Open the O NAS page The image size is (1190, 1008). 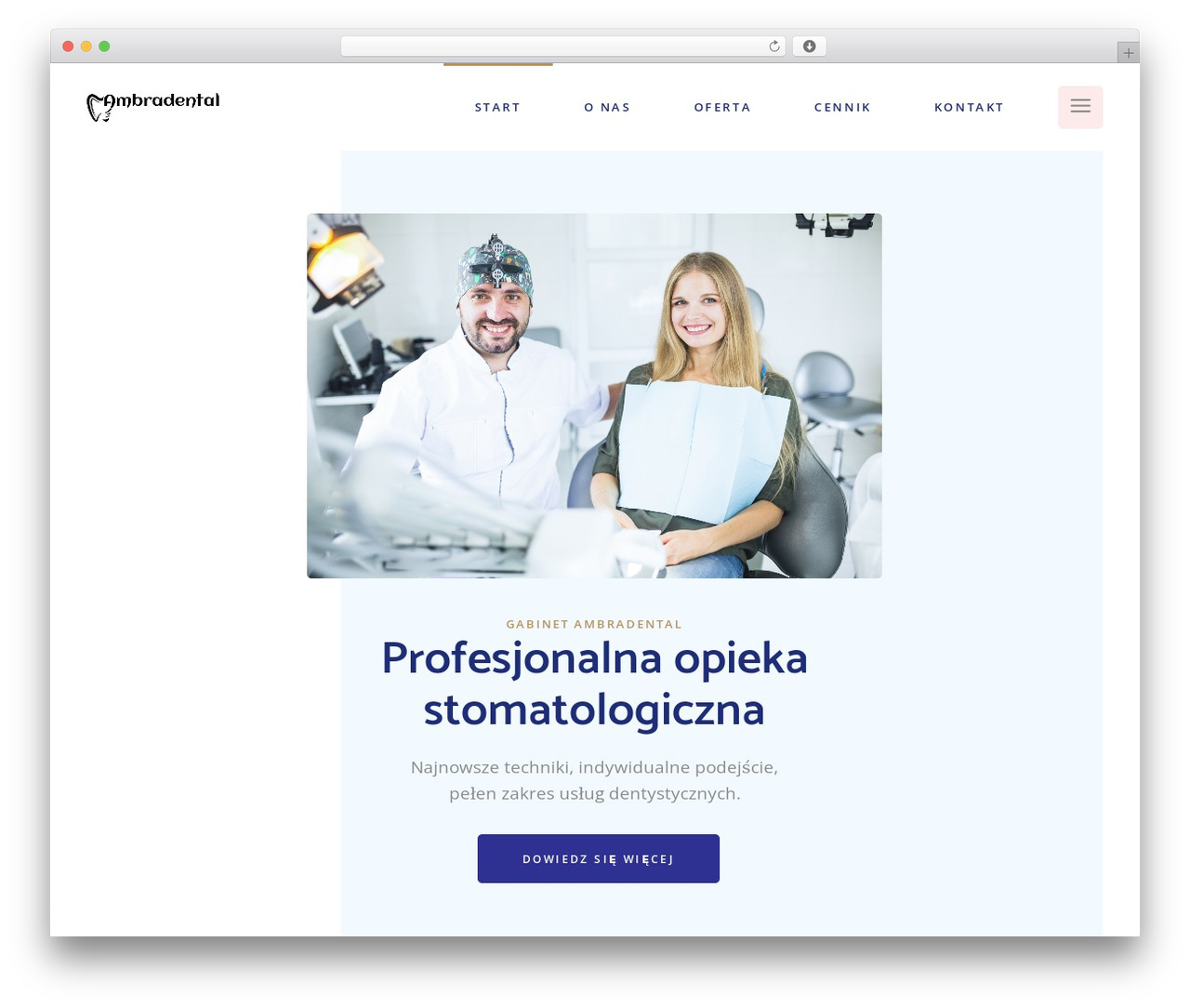point(607,107)
